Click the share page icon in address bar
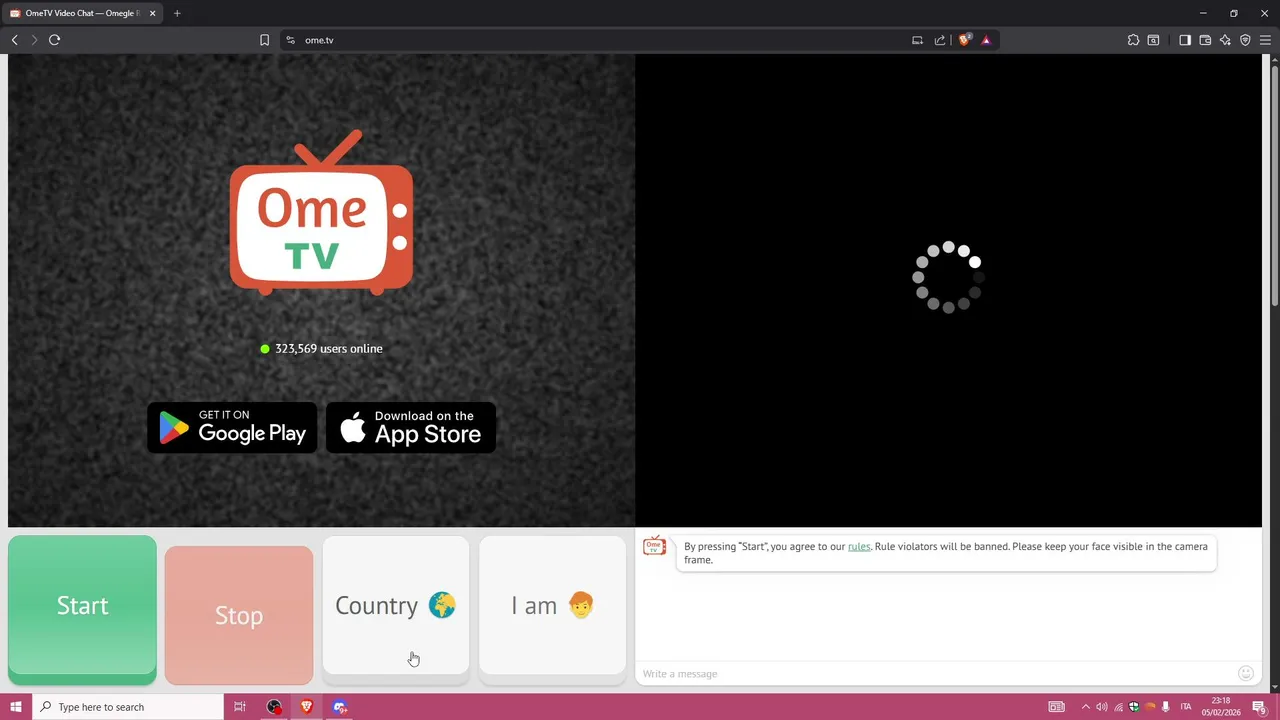1280x720 pixels. click(940, 40)
